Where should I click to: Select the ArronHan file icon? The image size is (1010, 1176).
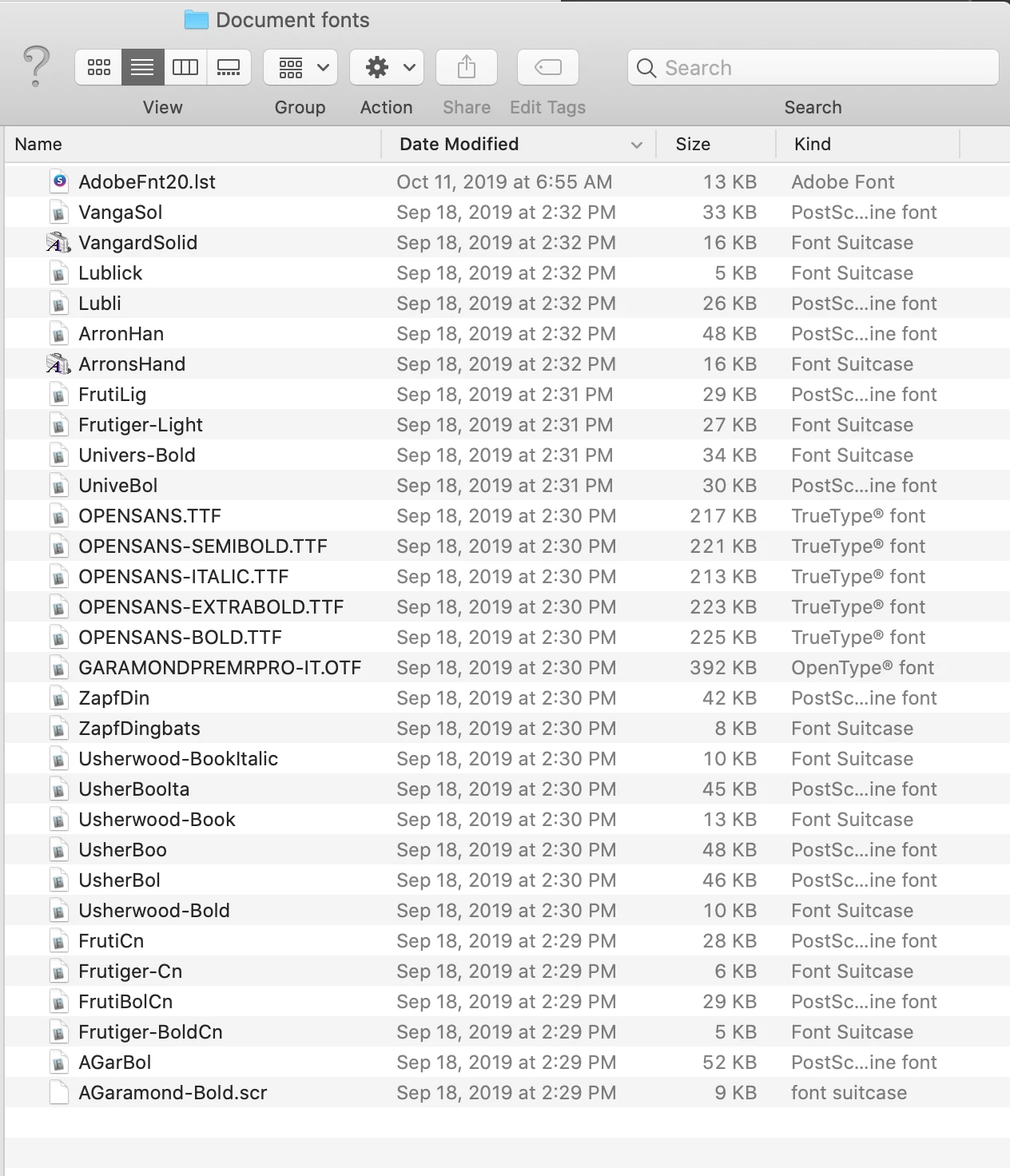pyautogui.click(x=59, y=333)
